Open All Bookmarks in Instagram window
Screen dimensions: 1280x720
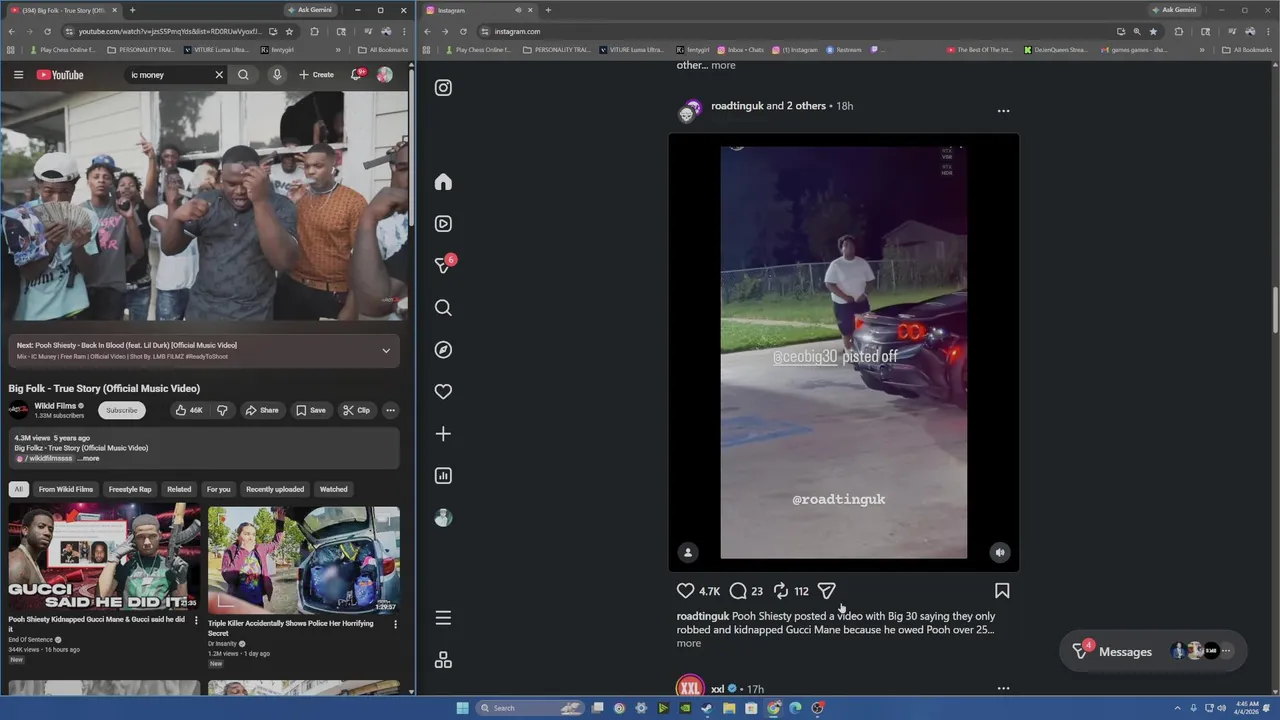pyautogui.click(x=1247, y=49)
